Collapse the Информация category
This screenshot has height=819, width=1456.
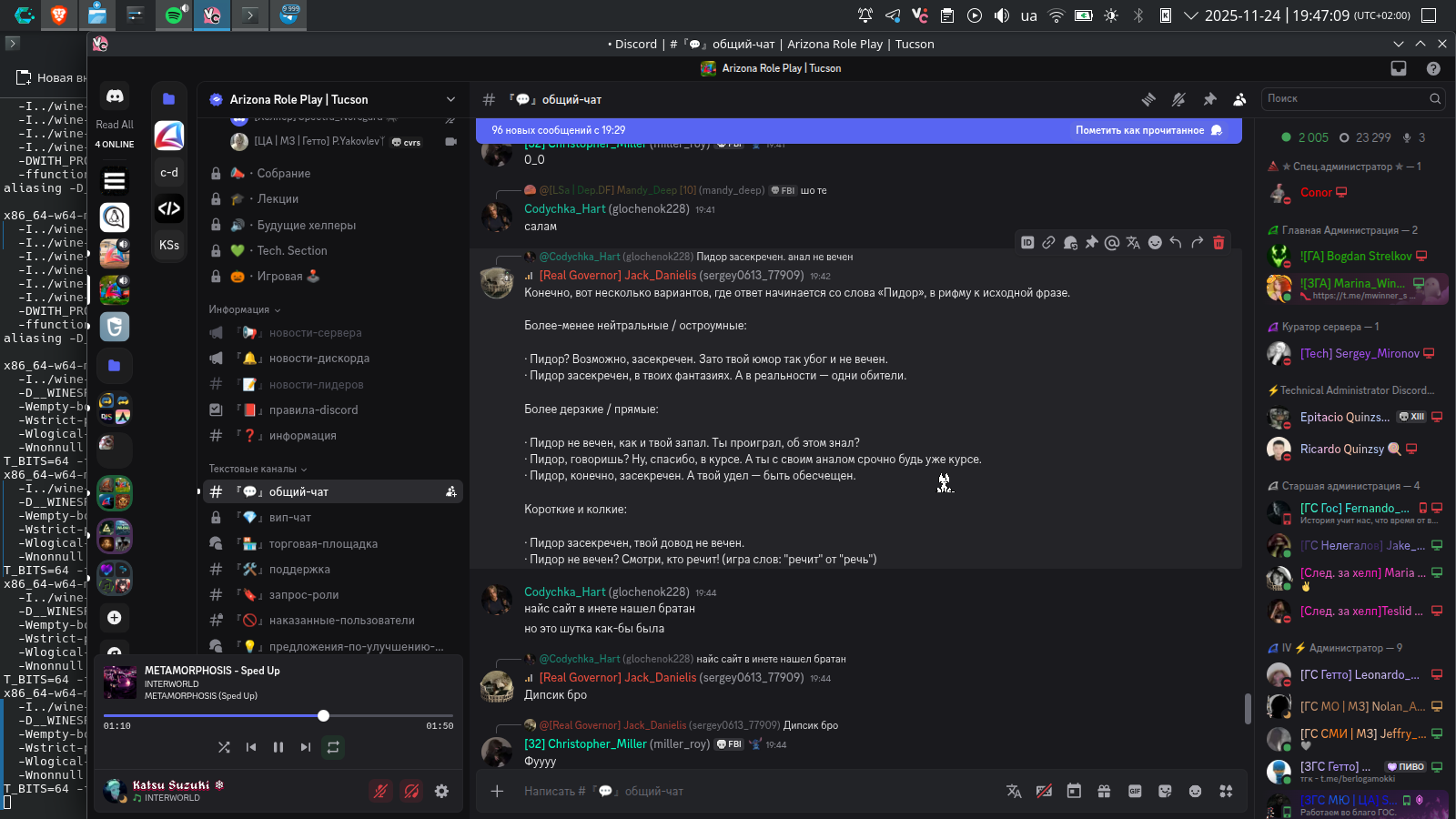(x=245, y=309)
